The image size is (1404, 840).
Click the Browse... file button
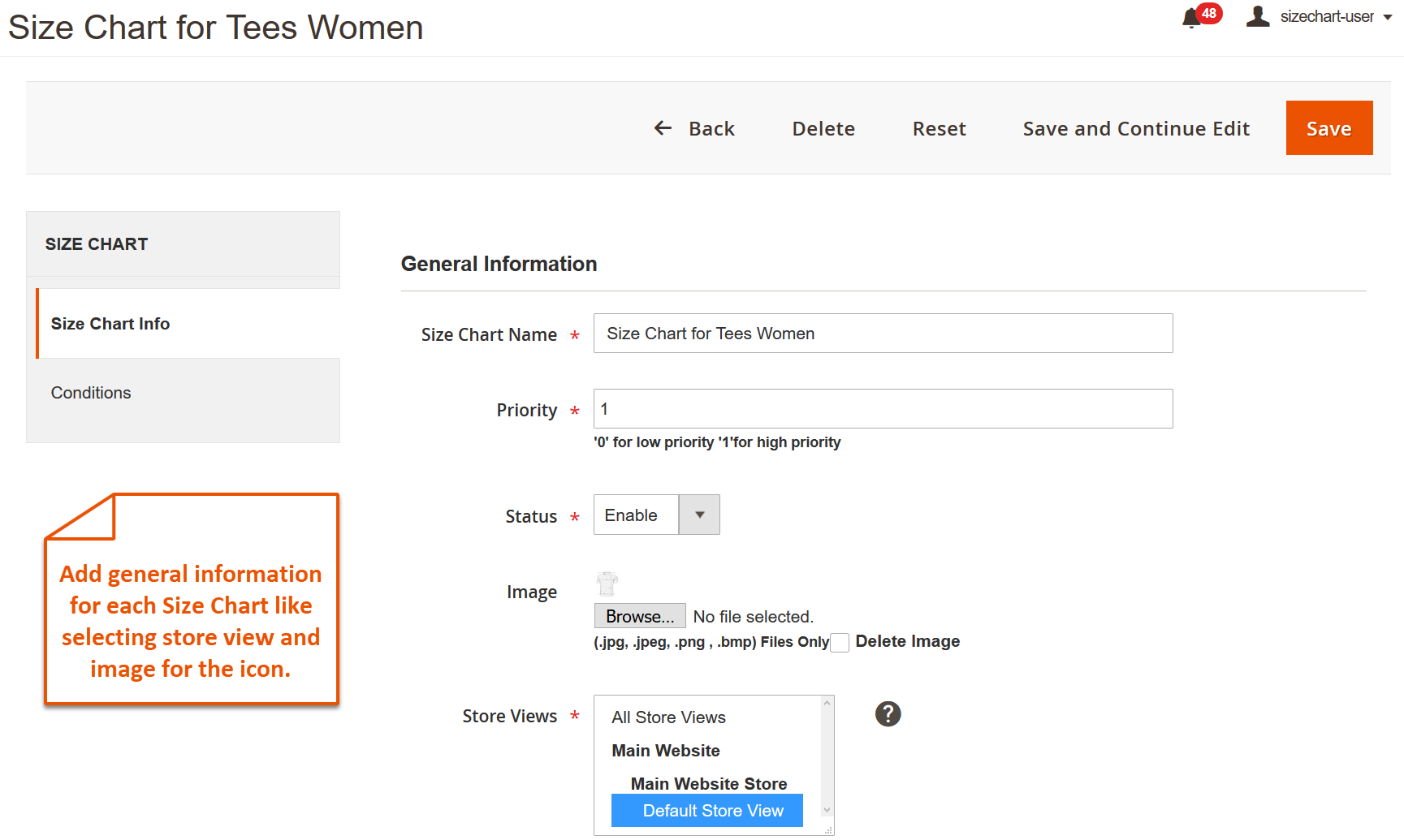(x=640, y=616)
